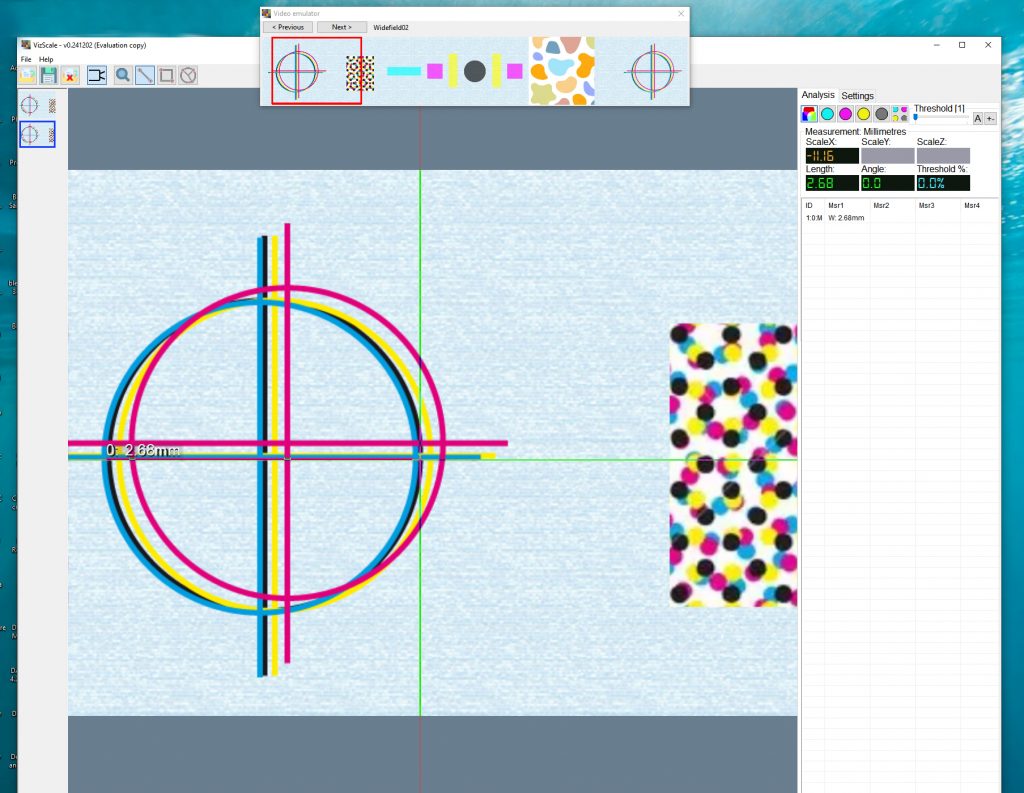This screenshot has width=1024, height=793.
Task: Click the video capture source icon
Action: (97, 75)
